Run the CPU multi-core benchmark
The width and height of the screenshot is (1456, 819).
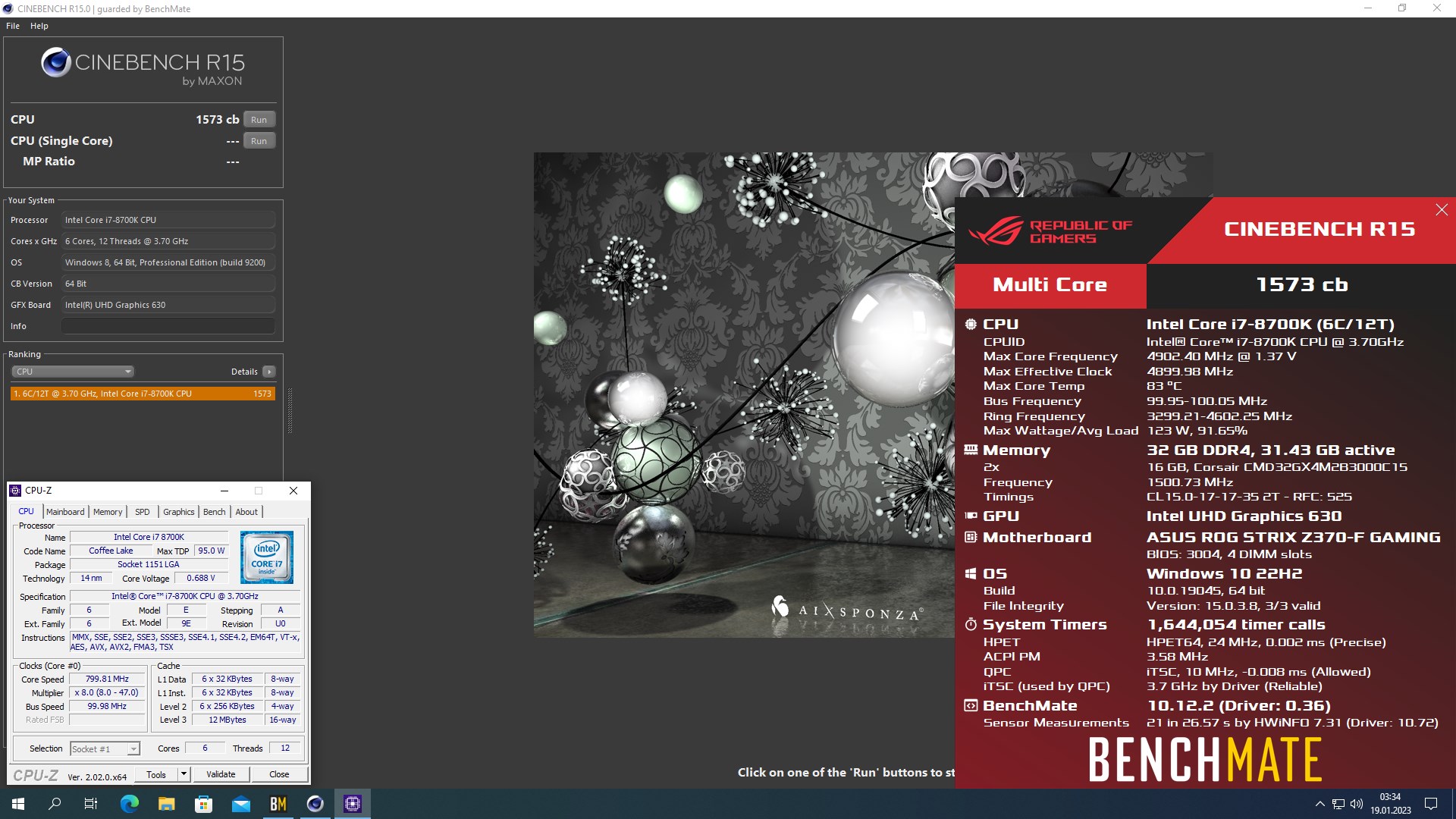[259, 120]
